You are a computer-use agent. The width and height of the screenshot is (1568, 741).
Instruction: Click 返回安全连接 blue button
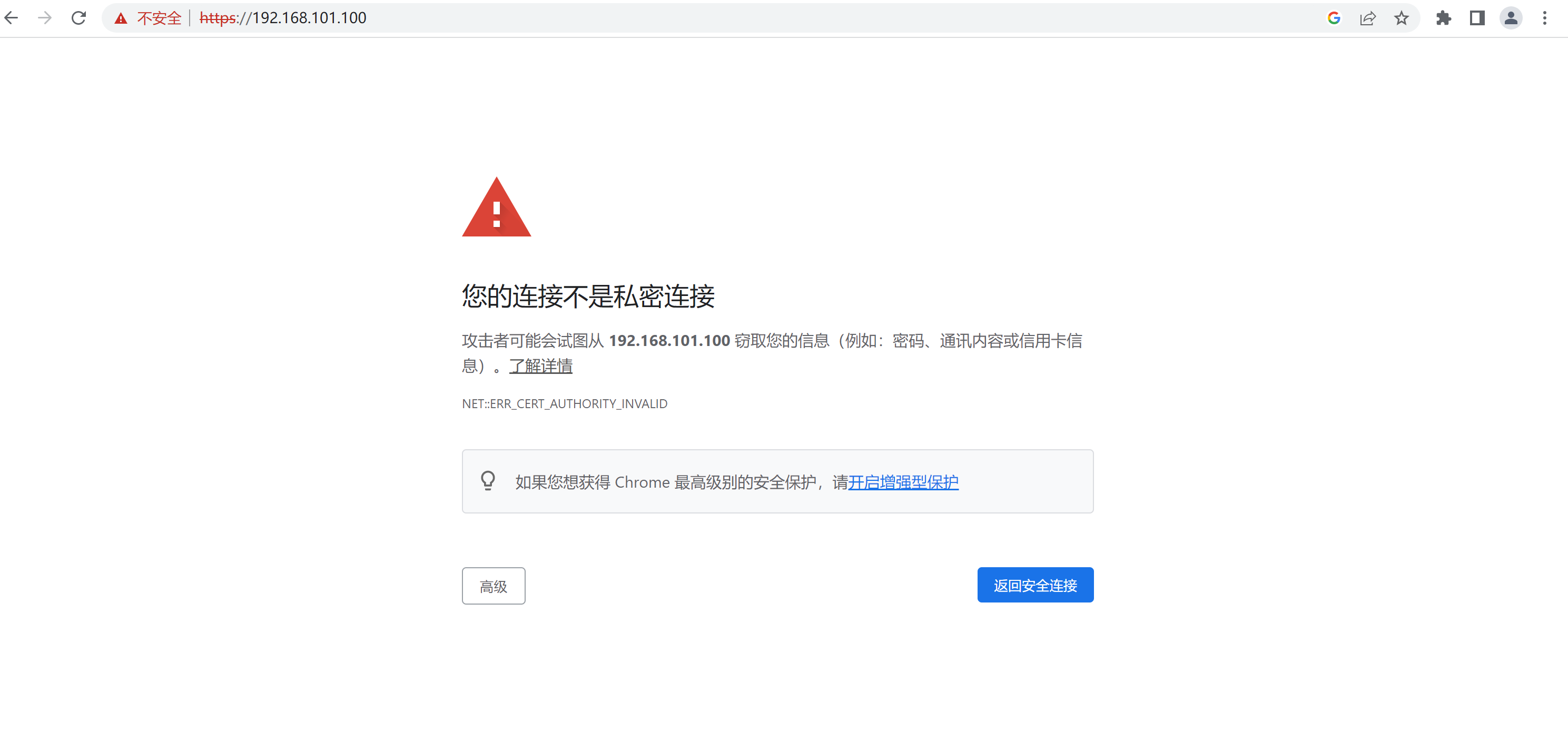coord(1035,585)
